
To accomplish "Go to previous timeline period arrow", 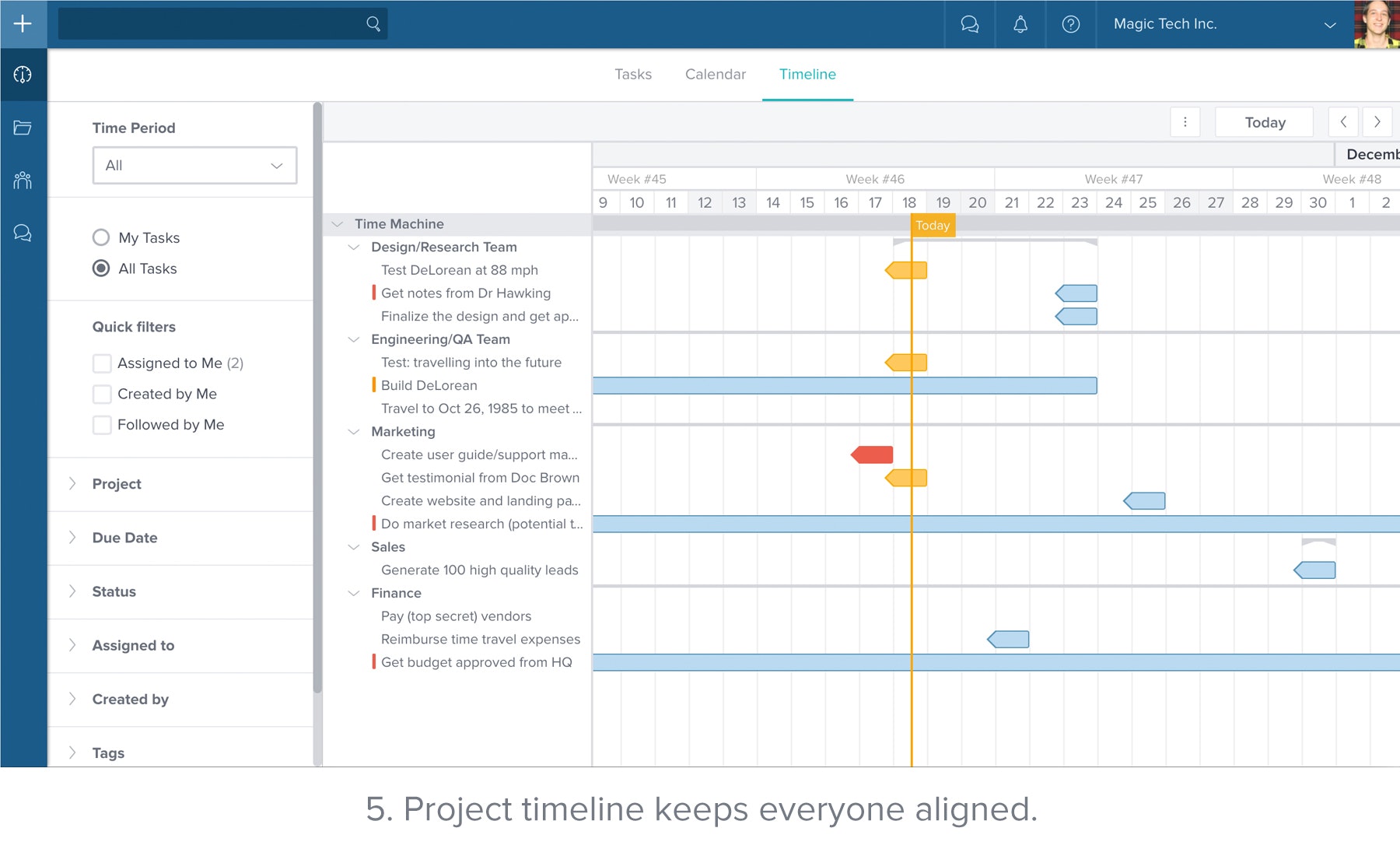I will coord(1343,122).
